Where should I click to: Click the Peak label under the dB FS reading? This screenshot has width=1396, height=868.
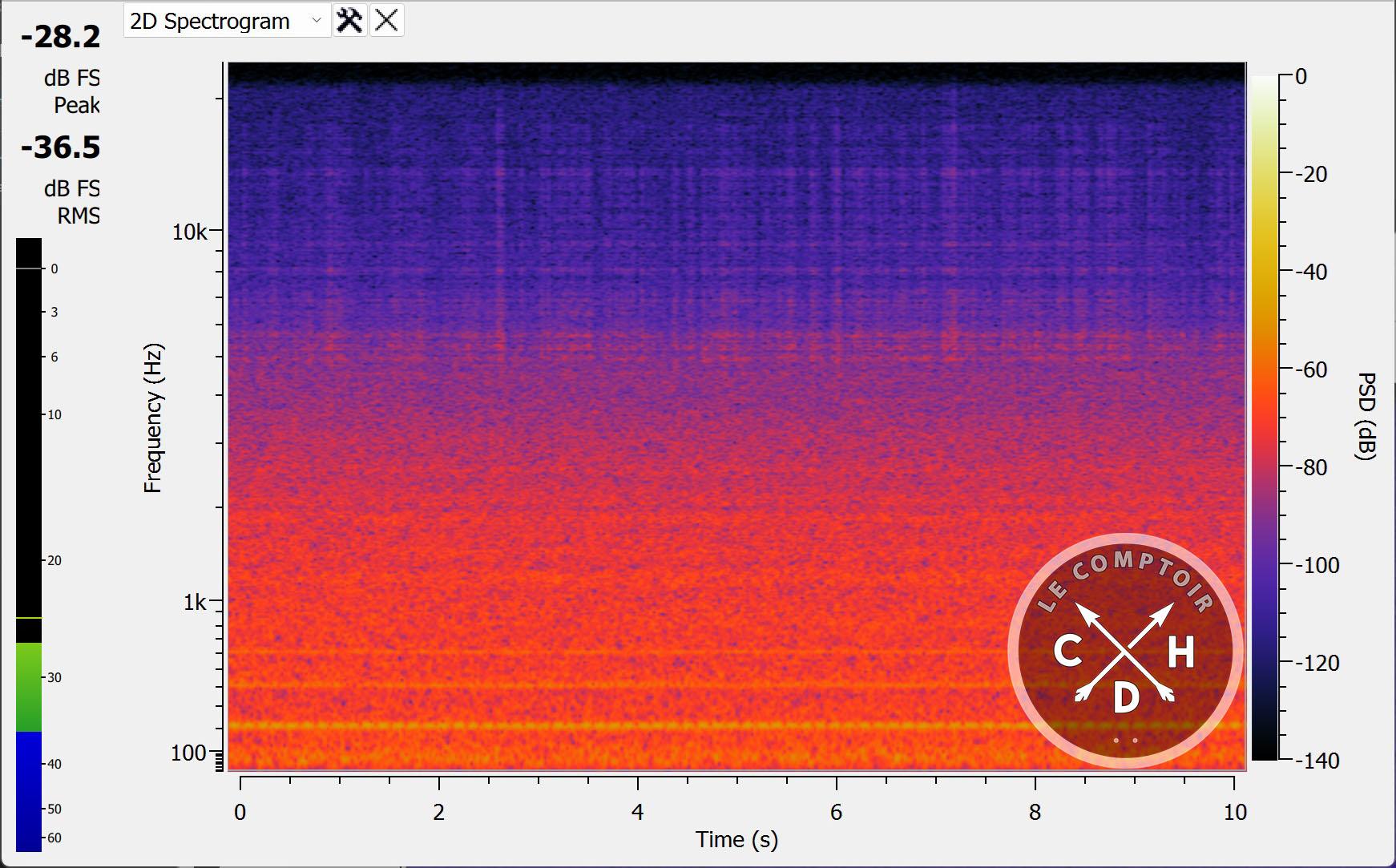[77, 105]
